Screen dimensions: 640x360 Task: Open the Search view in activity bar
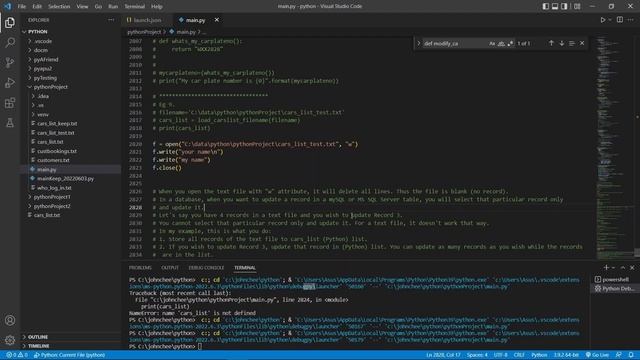pos(10,42)
